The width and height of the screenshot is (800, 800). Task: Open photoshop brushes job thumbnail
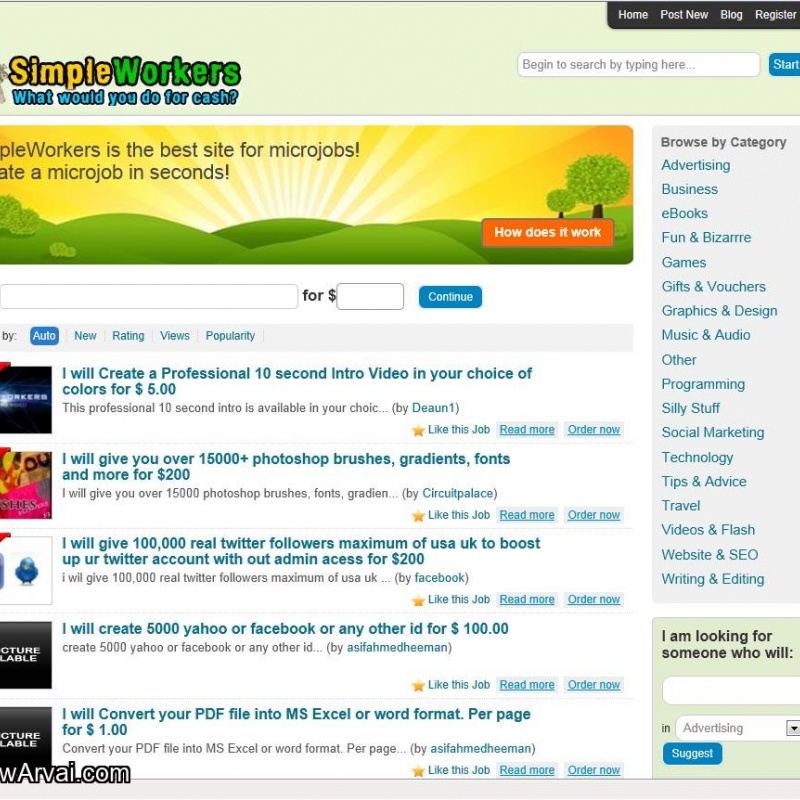pos(25,485)
